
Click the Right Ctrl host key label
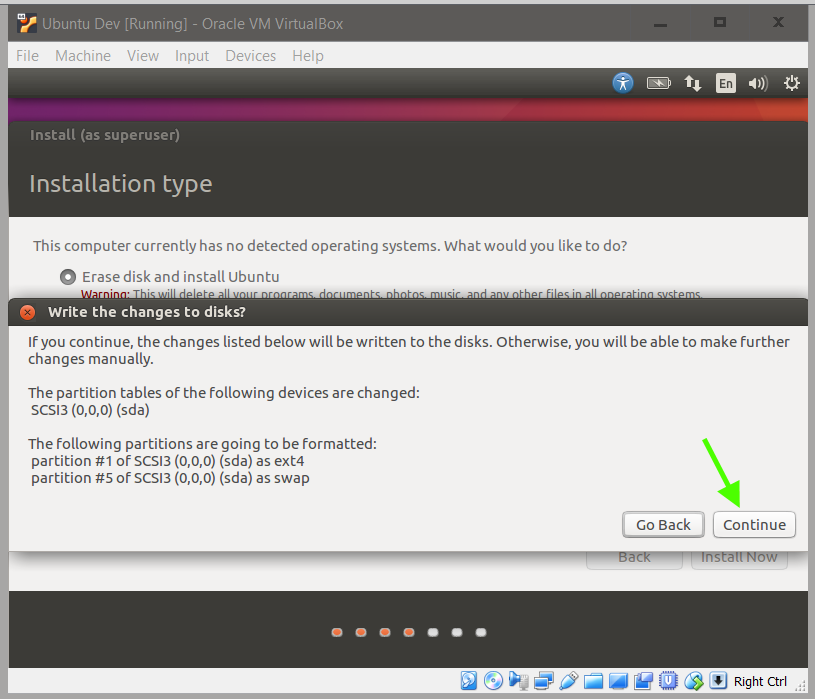[x=760, y=681]
